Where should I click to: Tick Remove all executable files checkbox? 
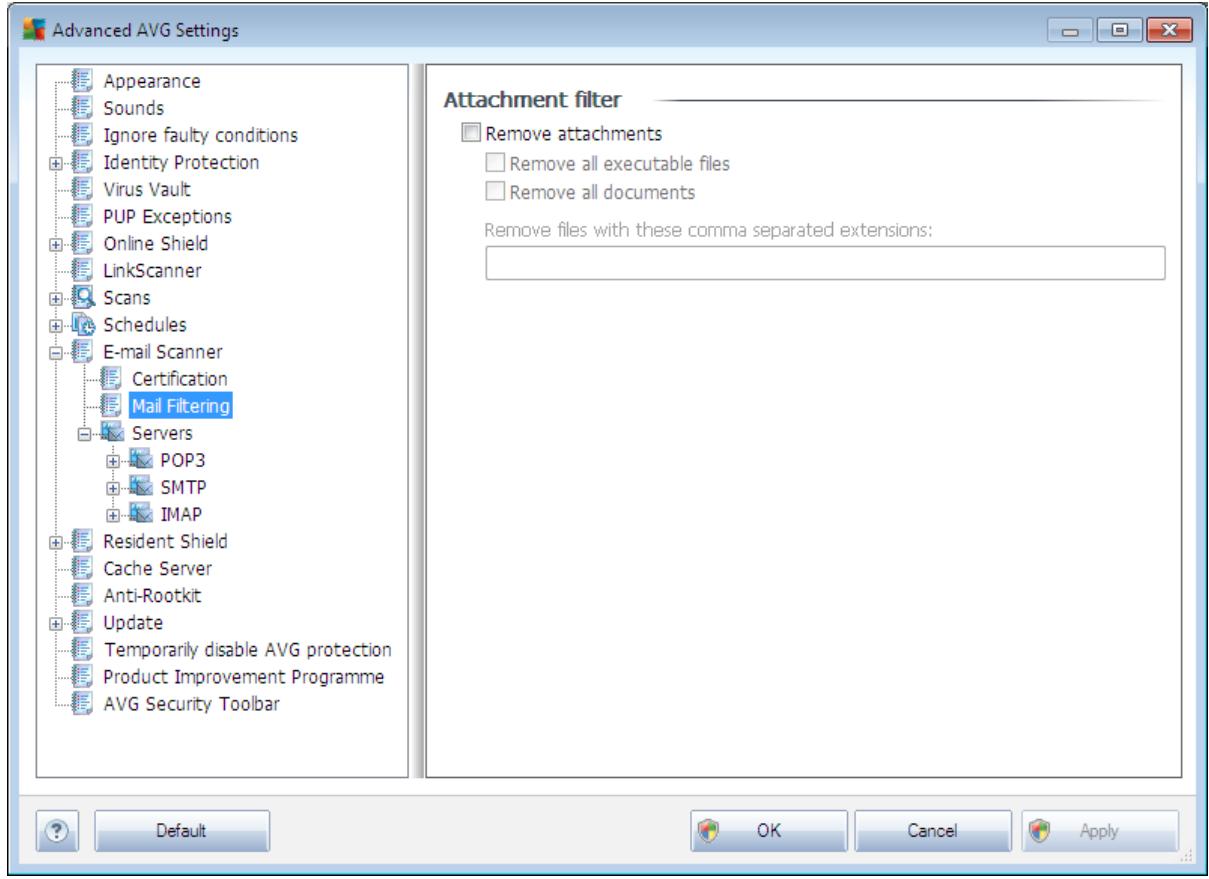tap(494, 163)
